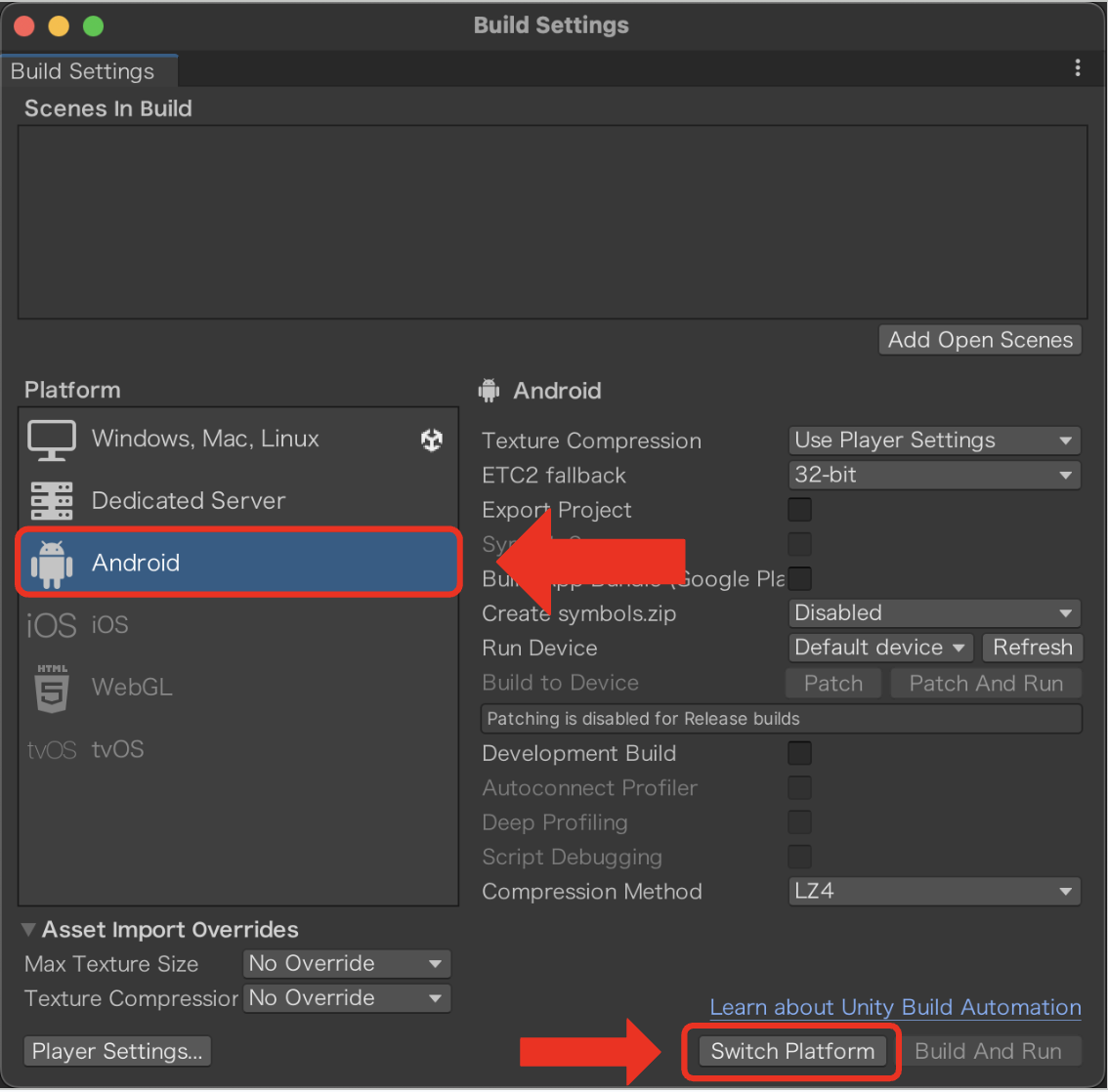1108x1092 pixels.
Task: Click the Unity logo on the Windows row
Action: 432,441
